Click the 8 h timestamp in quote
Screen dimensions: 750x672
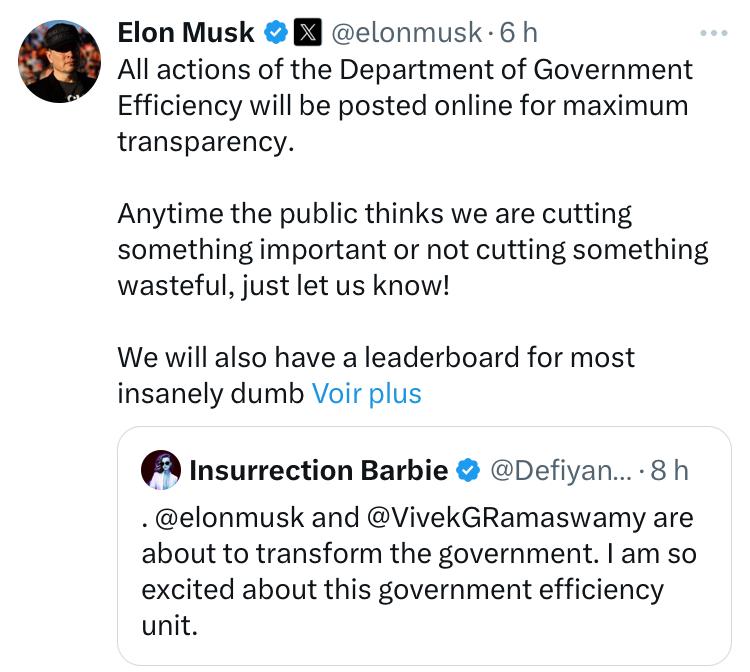point(669,470)
